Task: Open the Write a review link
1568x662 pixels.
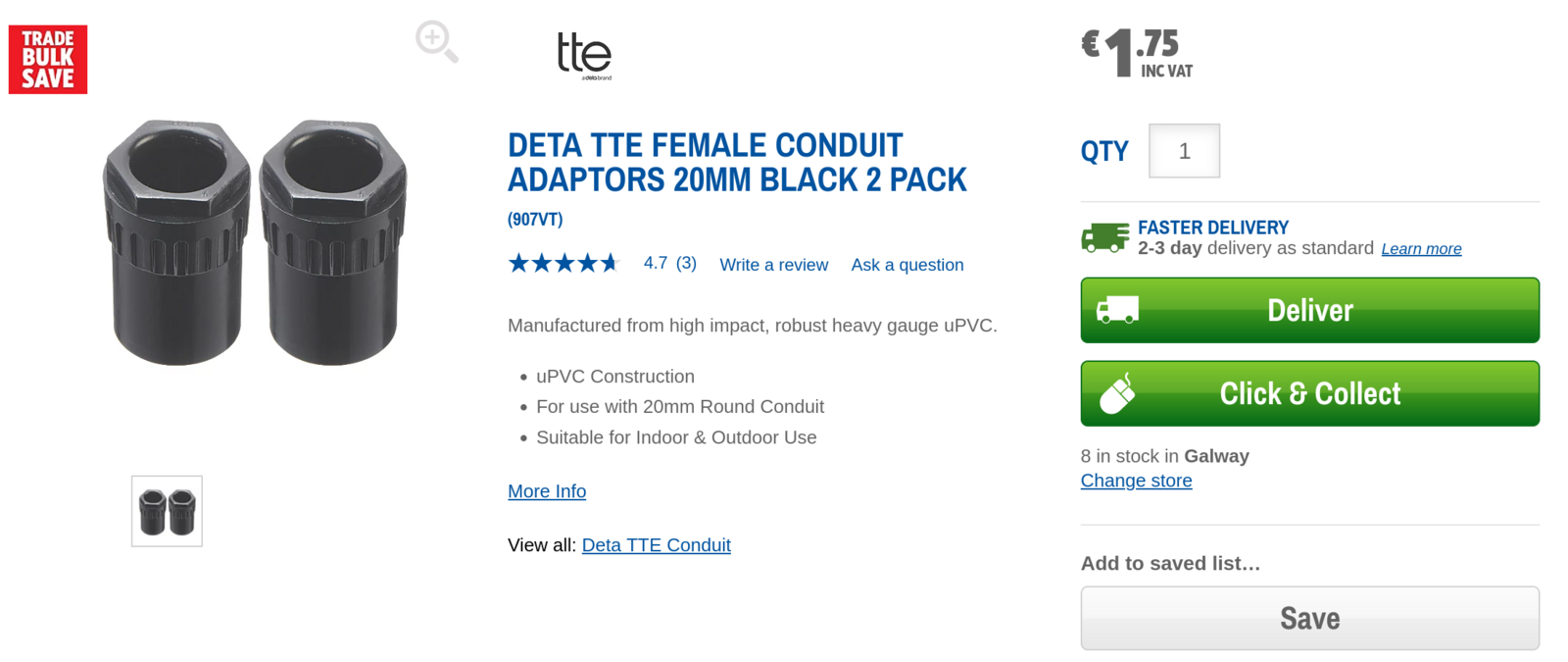Action: click(x=773, y=265)
